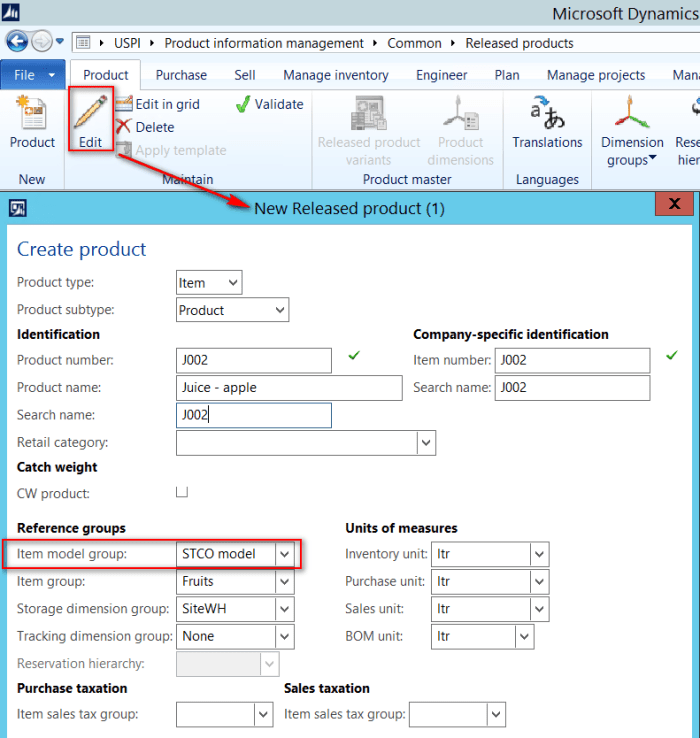Open the File menu
This screenshot has width=700, height=738.
tap(32, 75)
